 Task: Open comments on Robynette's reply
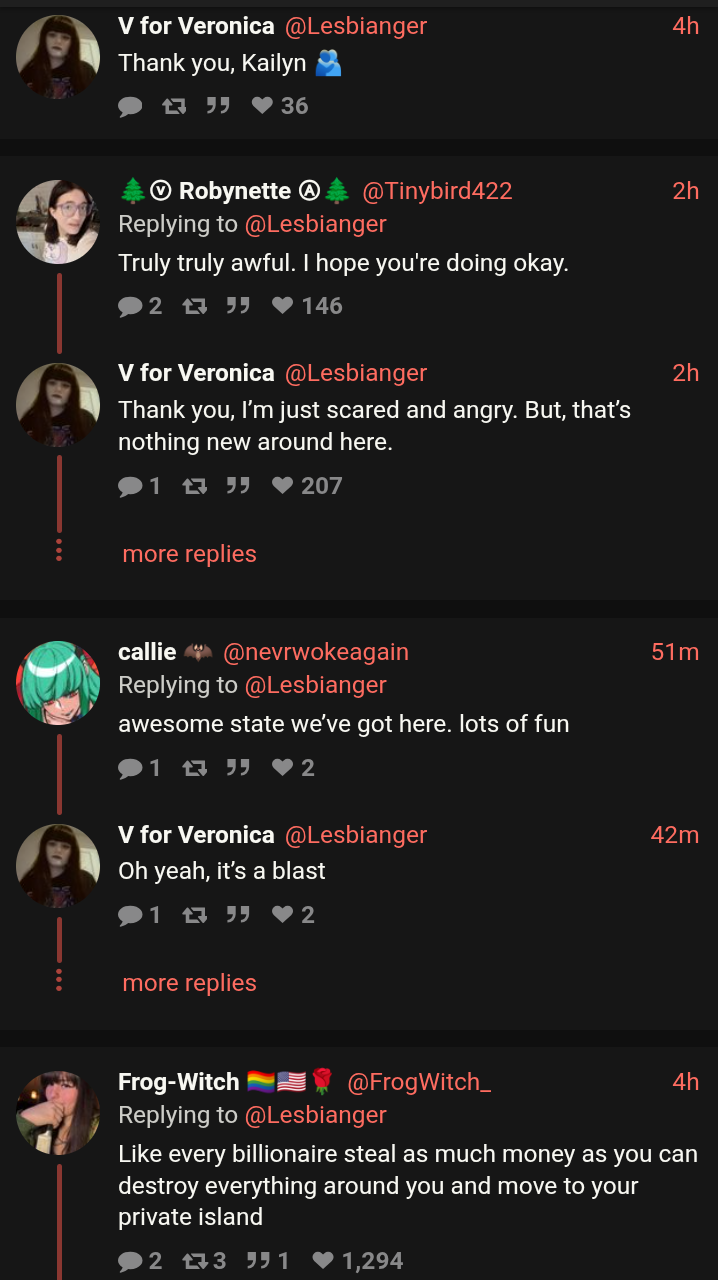pos(140,306)
